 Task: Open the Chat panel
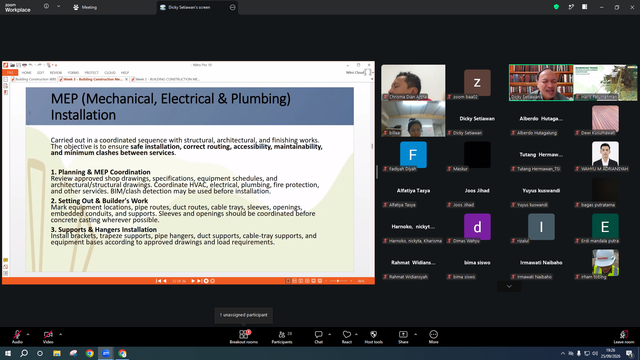(x=318, y=337)
